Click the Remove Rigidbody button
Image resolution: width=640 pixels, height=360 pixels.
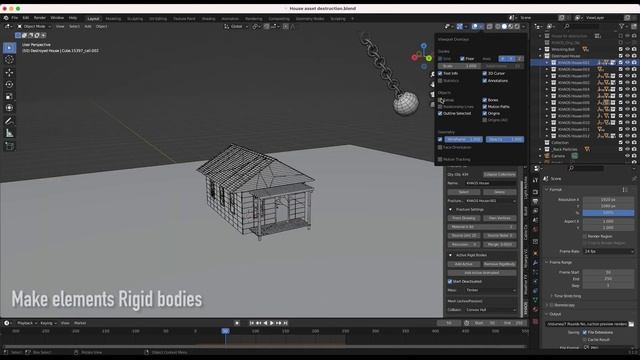[x=500, y=264]
